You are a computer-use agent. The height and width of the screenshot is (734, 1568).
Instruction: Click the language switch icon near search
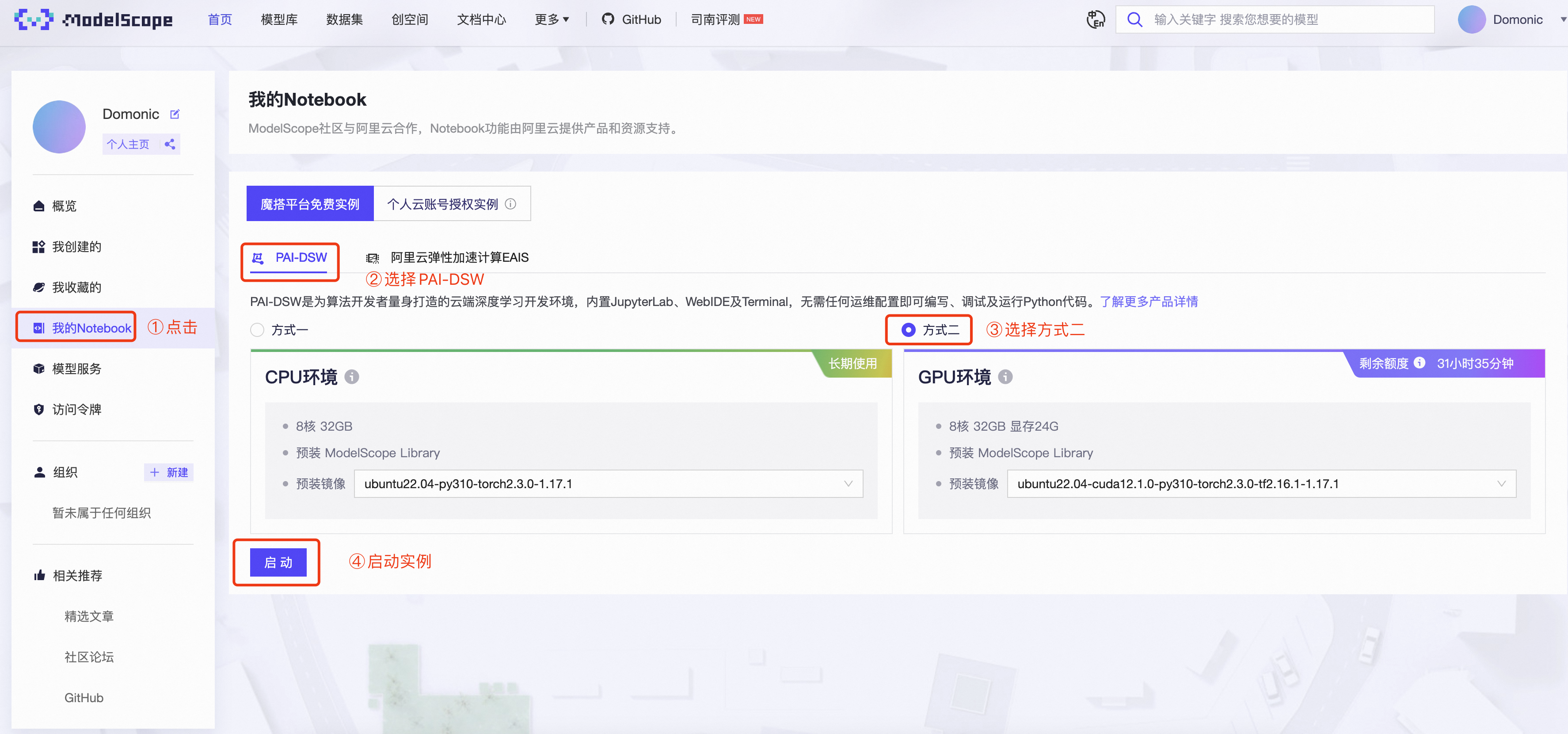pos(1096,19)
